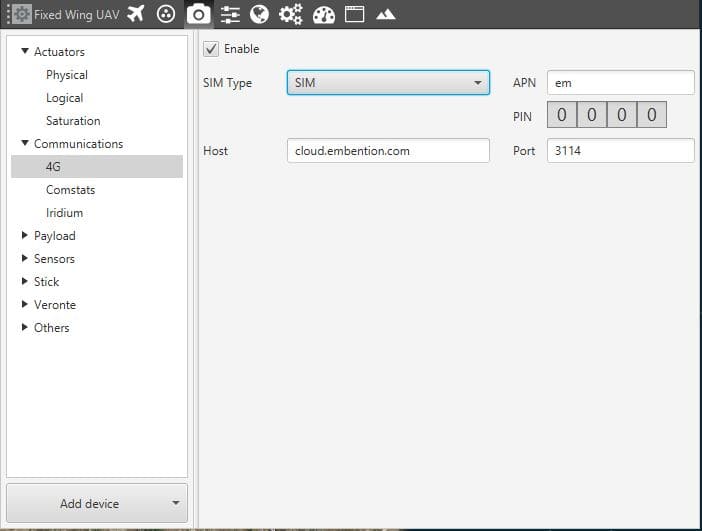Open the SIM Type dropdown
702x531 pixels.
pos(388,82)
